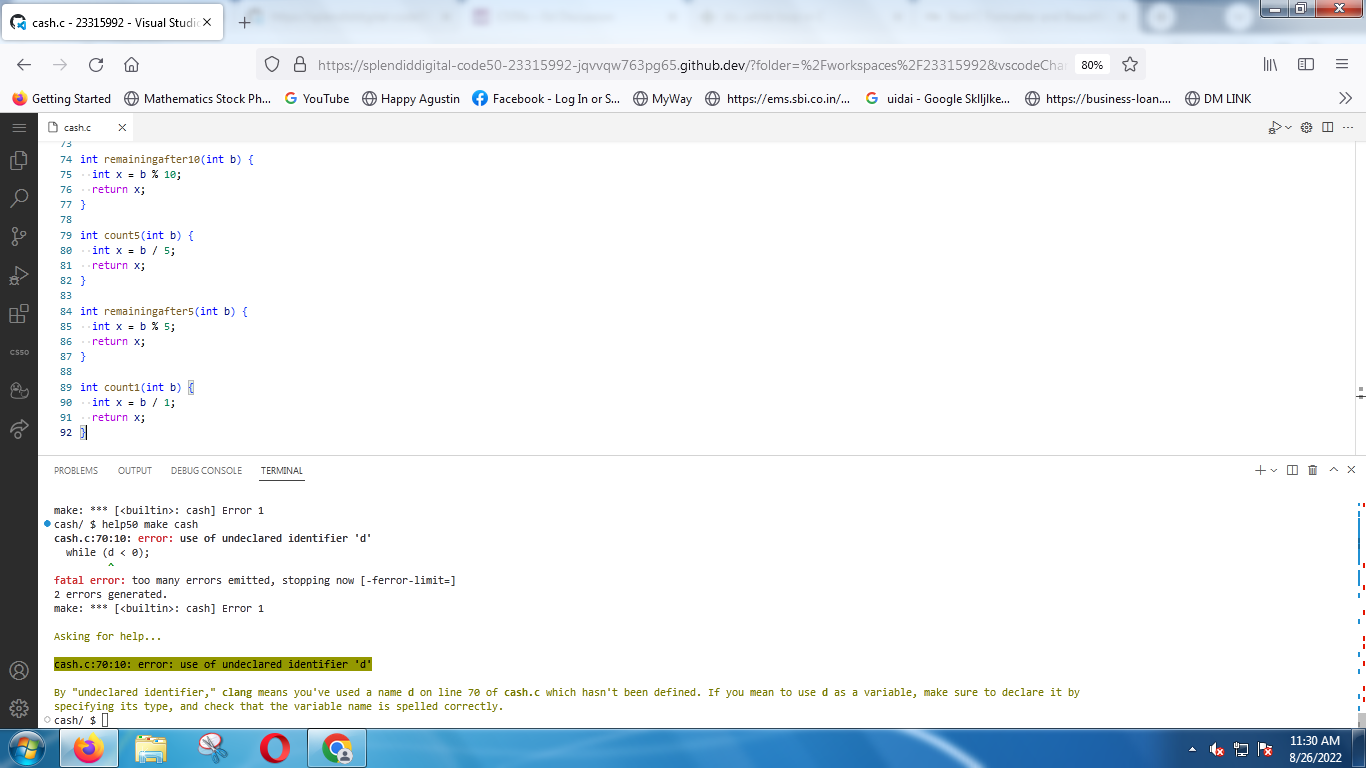Image resolution: width=1366 pixels, height=768 pixels.
Task: Open the terminal launch profile dropdown
Action: pyautogui.click(x=1274, y=470)
